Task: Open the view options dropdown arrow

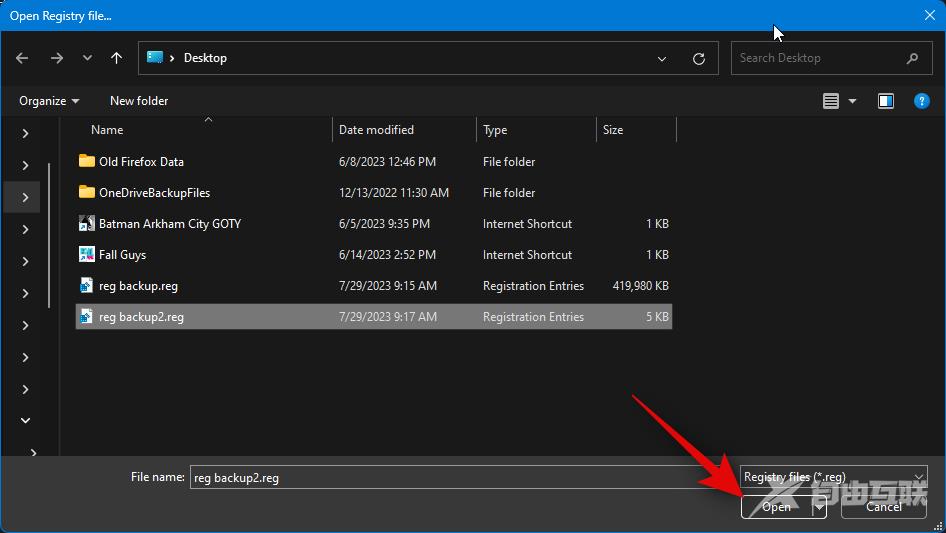Action: click(x=852, y=101)
